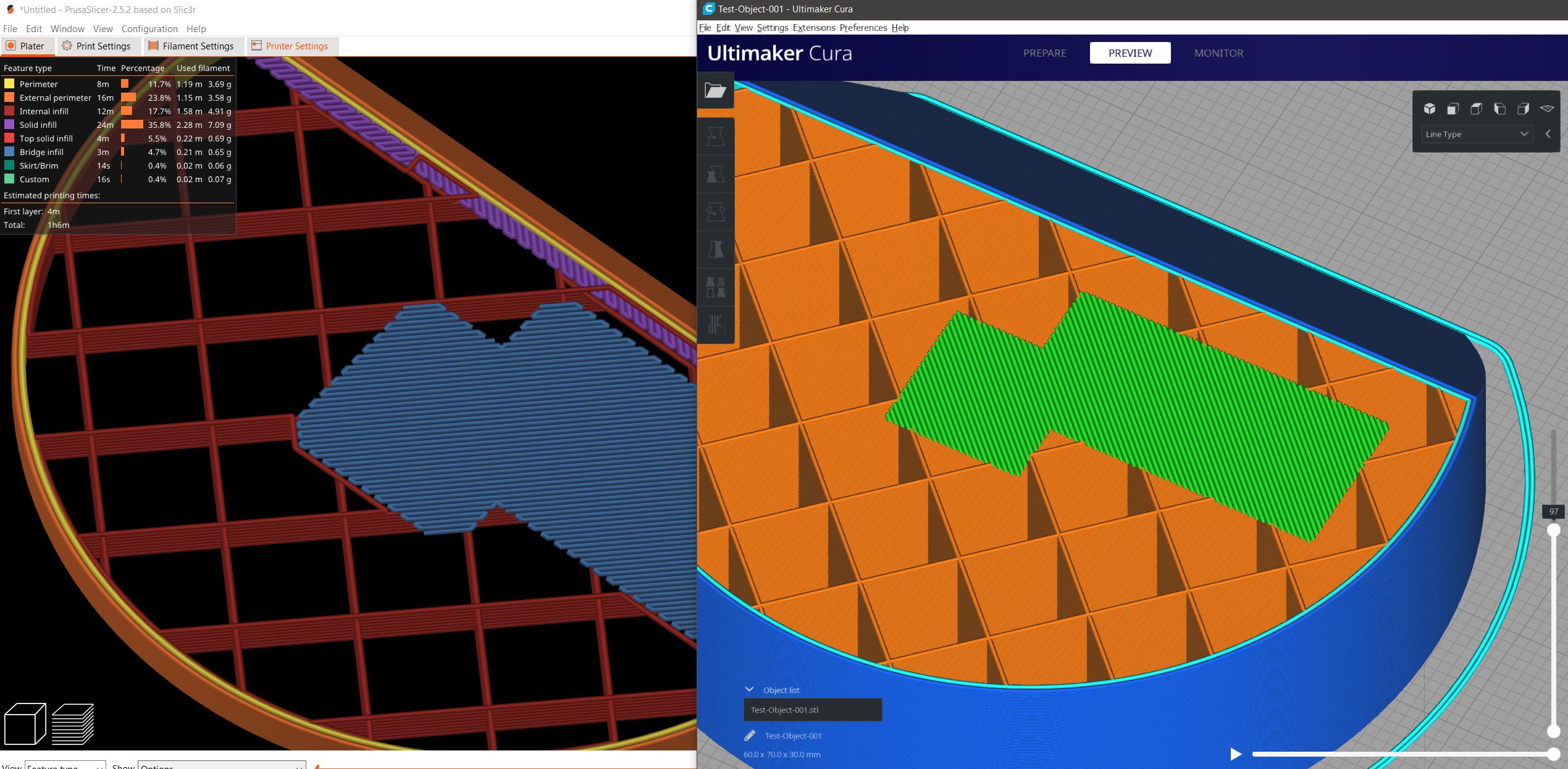Screen dimensions: 1568x769
Task: Switch Cura camera to left view
Action: [1499, 109]
